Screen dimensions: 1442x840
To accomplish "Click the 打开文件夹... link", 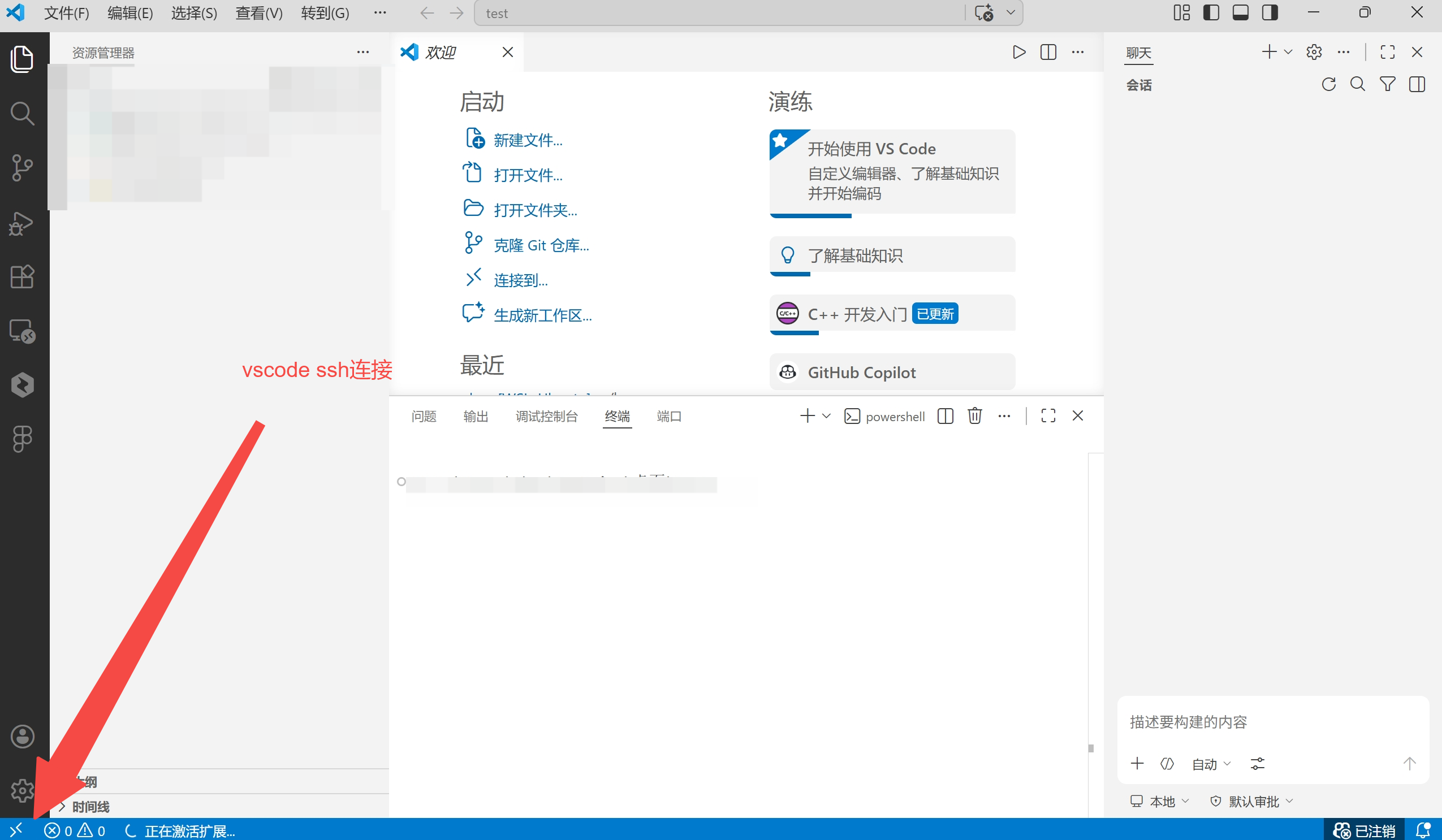I will coord(535,210).
